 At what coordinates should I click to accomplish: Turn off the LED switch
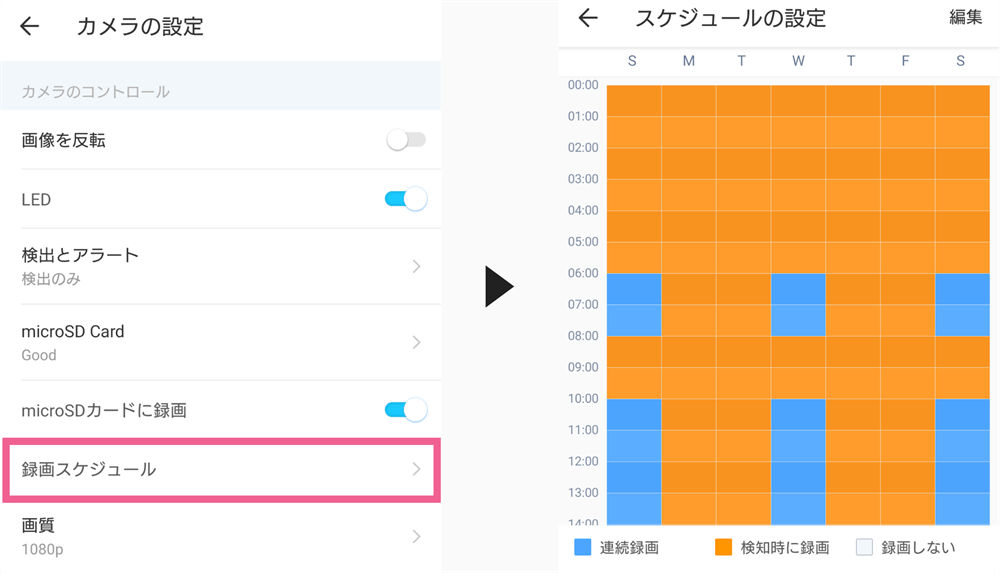tap(406, 199)
